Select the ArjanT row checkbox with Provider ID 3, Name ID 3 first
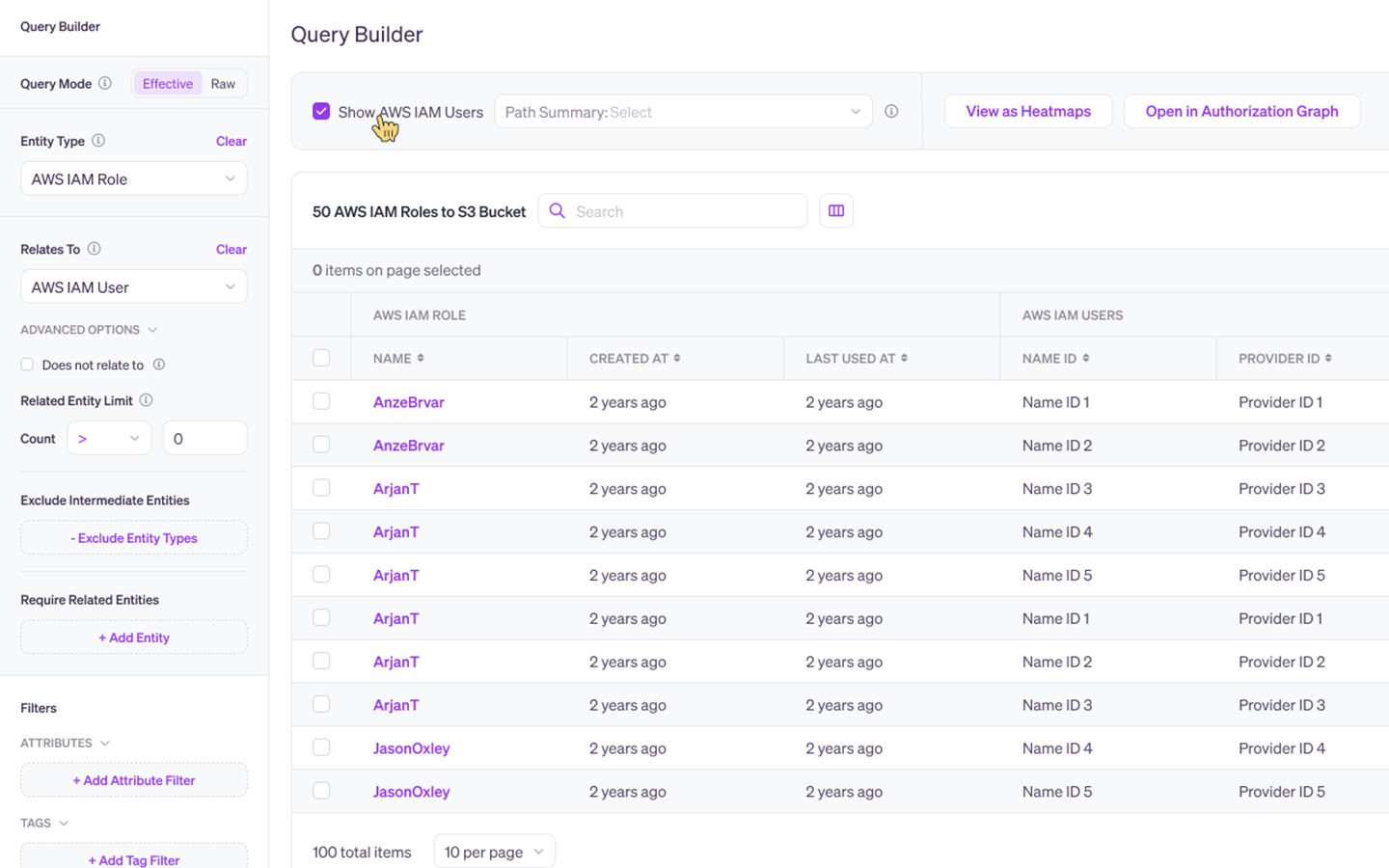1389x868 pixels. pos(321,488)
